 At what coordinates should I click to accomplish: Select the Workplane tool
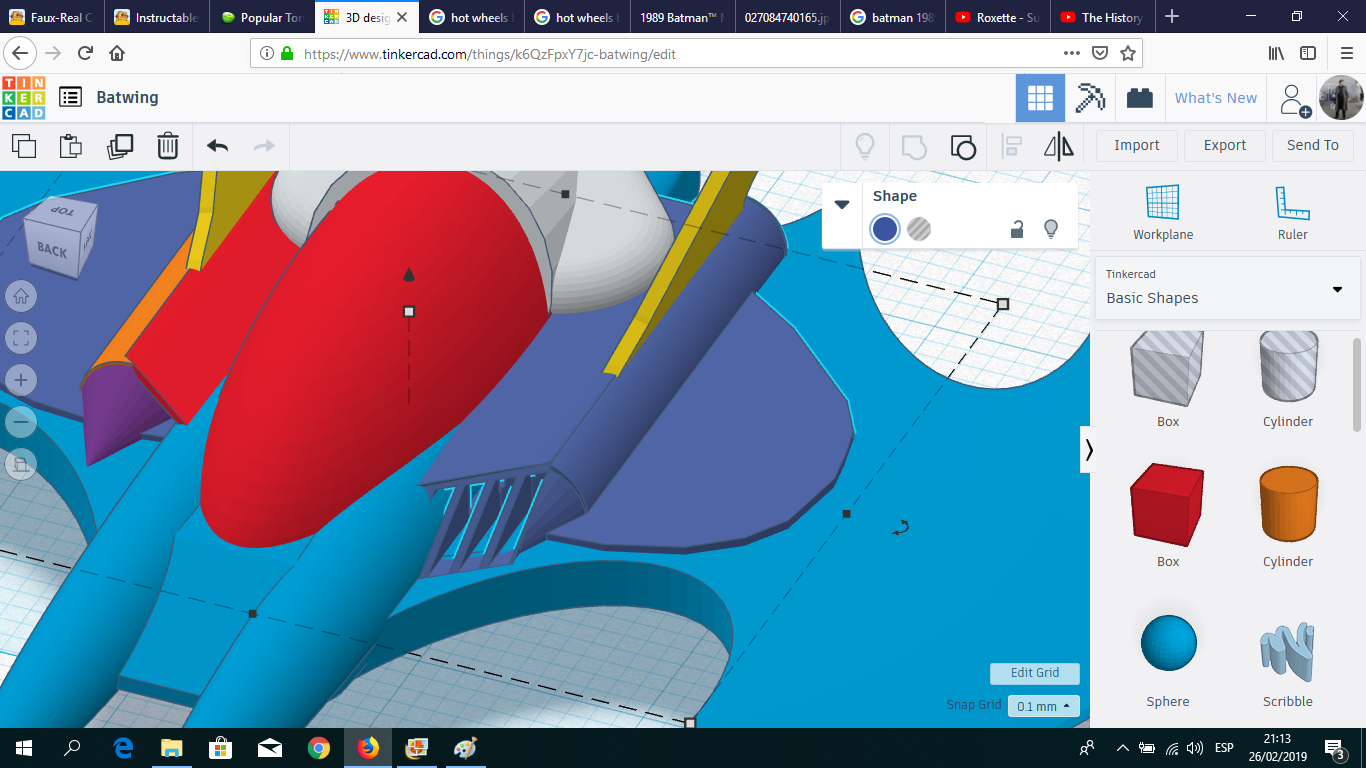(x=1163, y=212)
